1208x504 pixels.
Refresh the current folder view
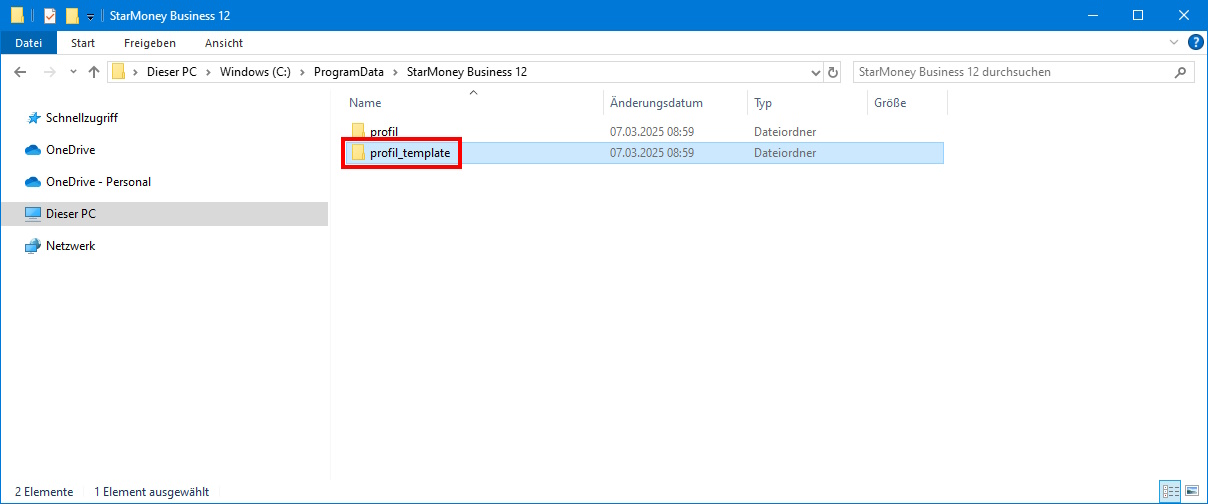[834, 73]
